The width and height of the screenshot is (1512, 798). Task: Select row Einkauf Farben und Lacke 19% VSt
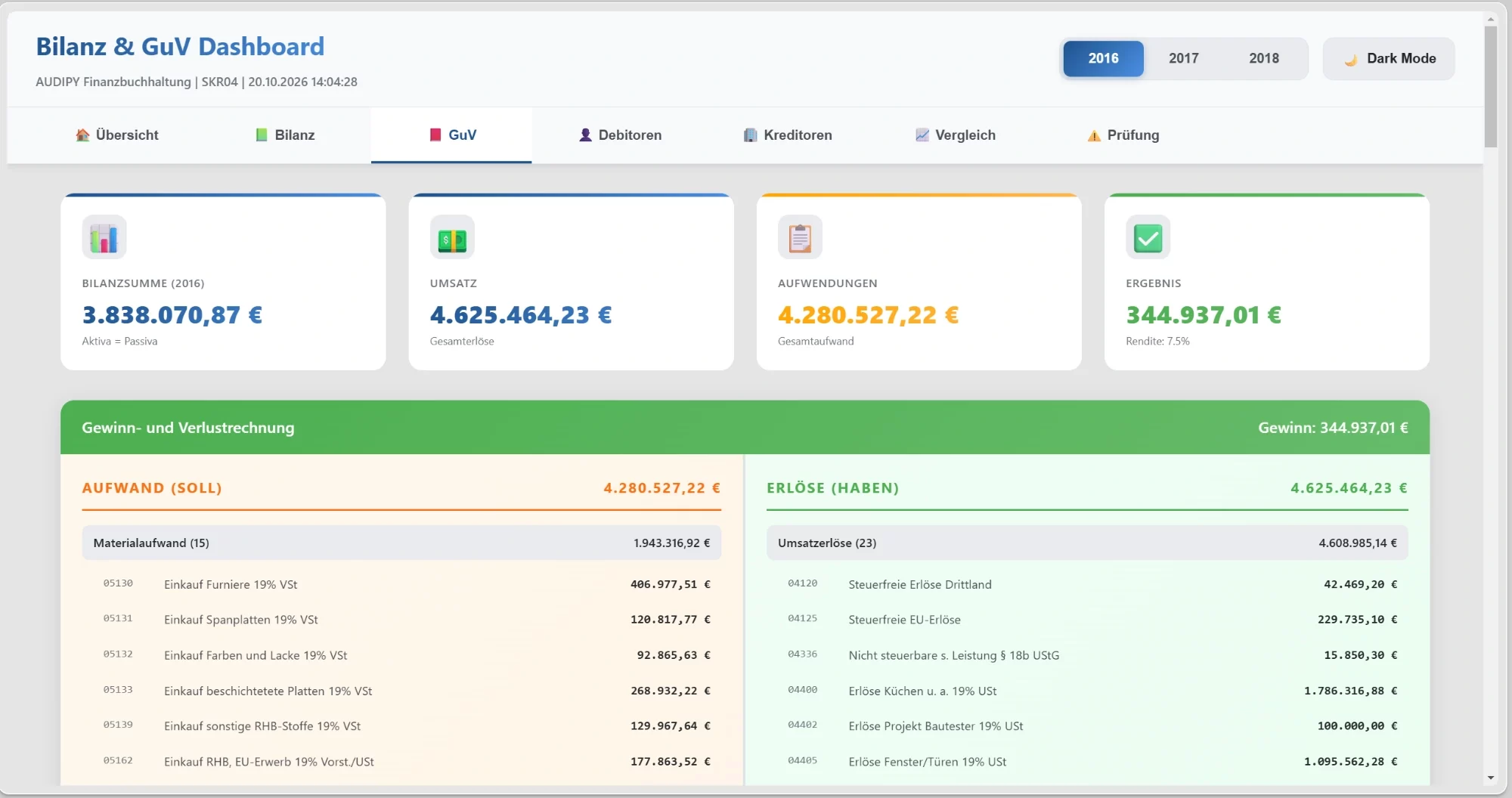[401, 655]
